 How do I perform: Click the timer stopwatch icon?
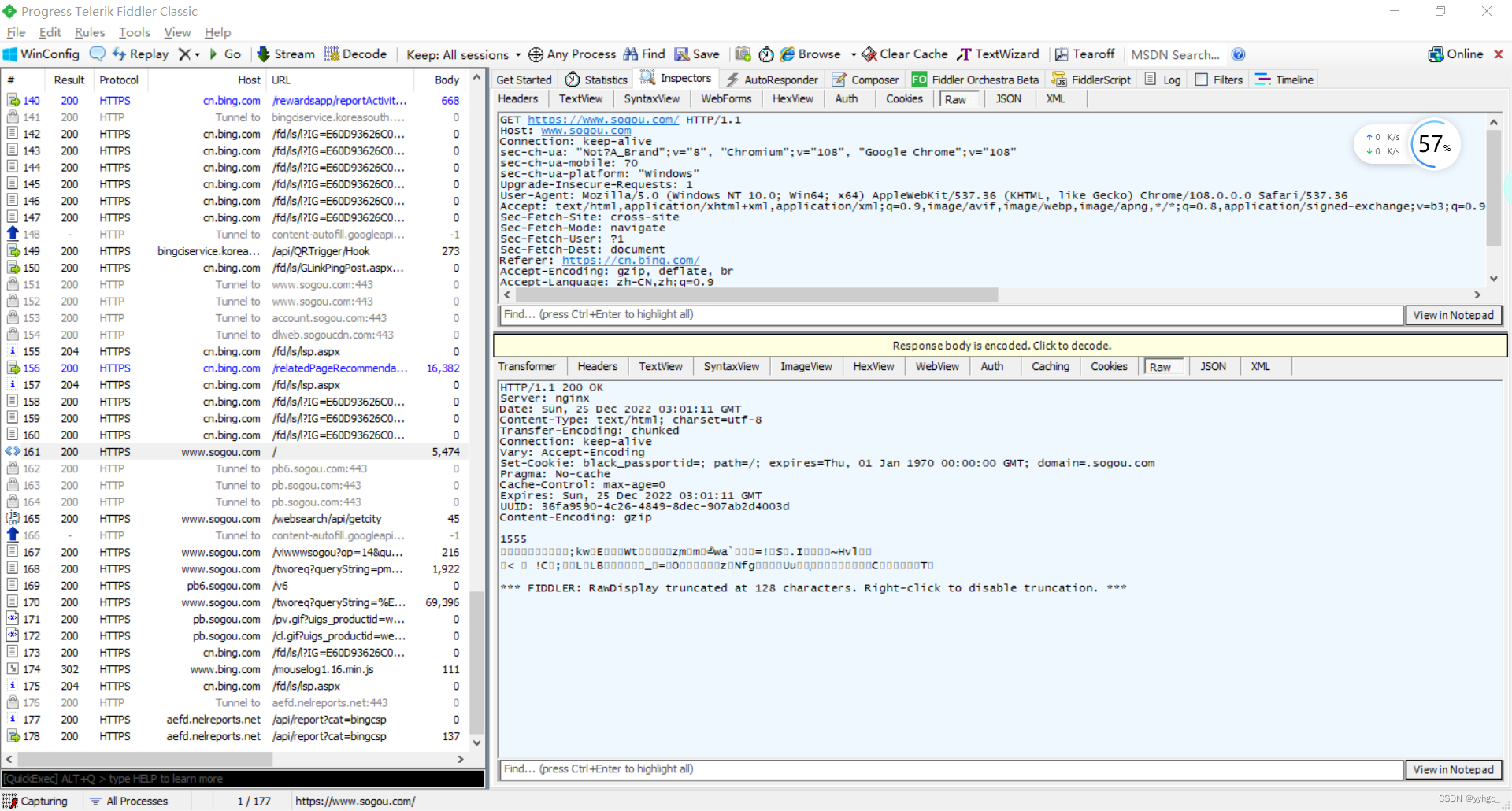(x=765, y=54)
